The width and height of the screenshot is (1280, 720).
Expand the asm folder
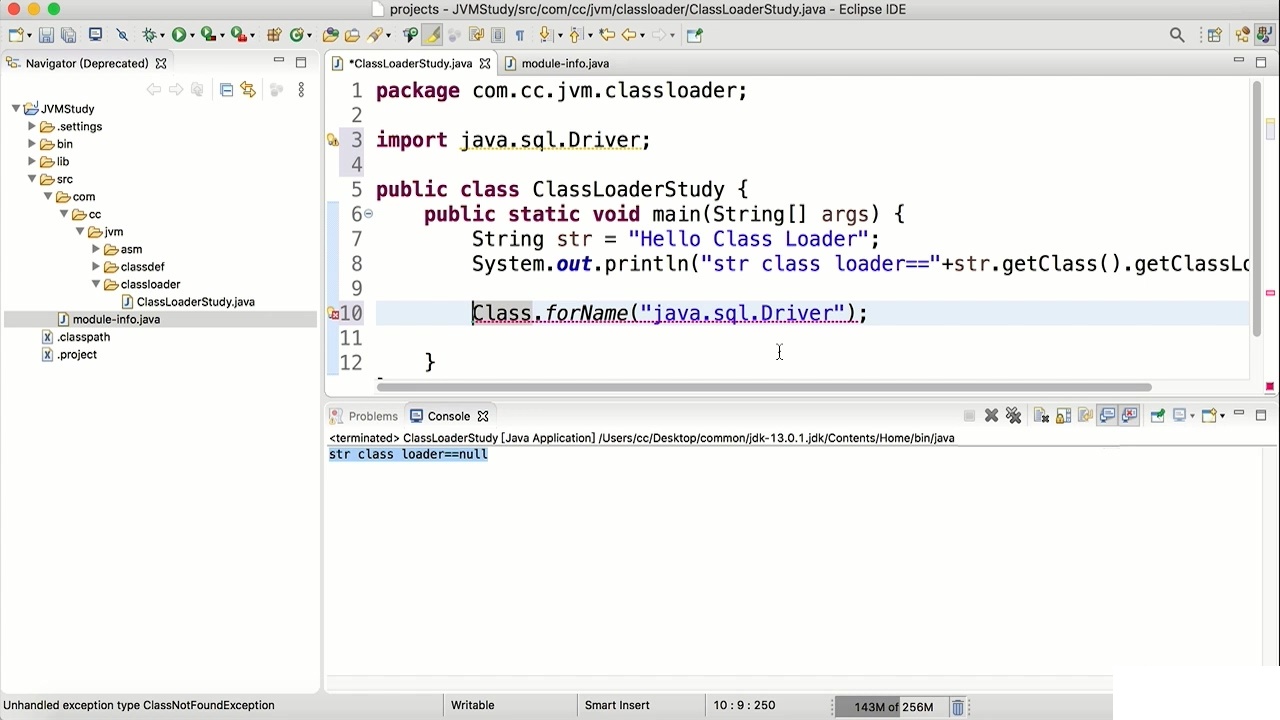[96, 249]
